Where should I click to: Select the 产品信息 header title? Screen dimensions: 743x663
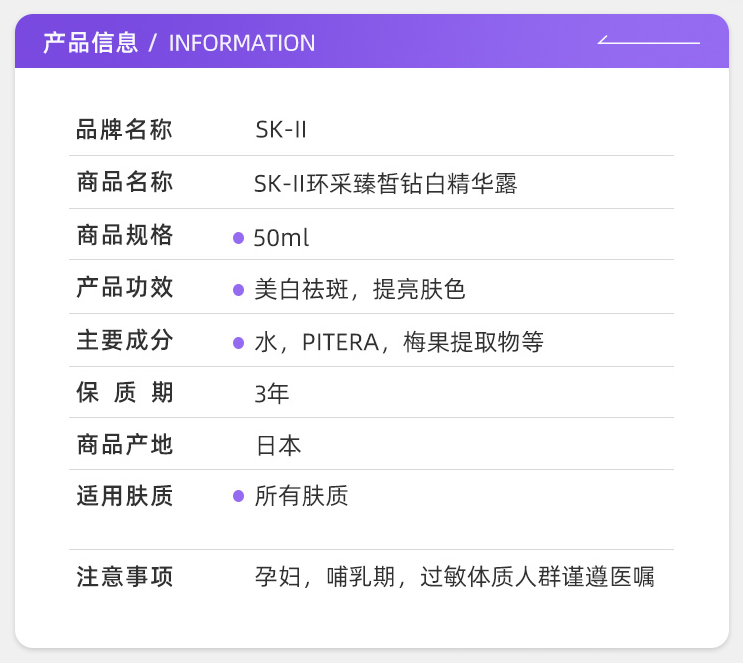pyautogui.click(x=90, y=42)
